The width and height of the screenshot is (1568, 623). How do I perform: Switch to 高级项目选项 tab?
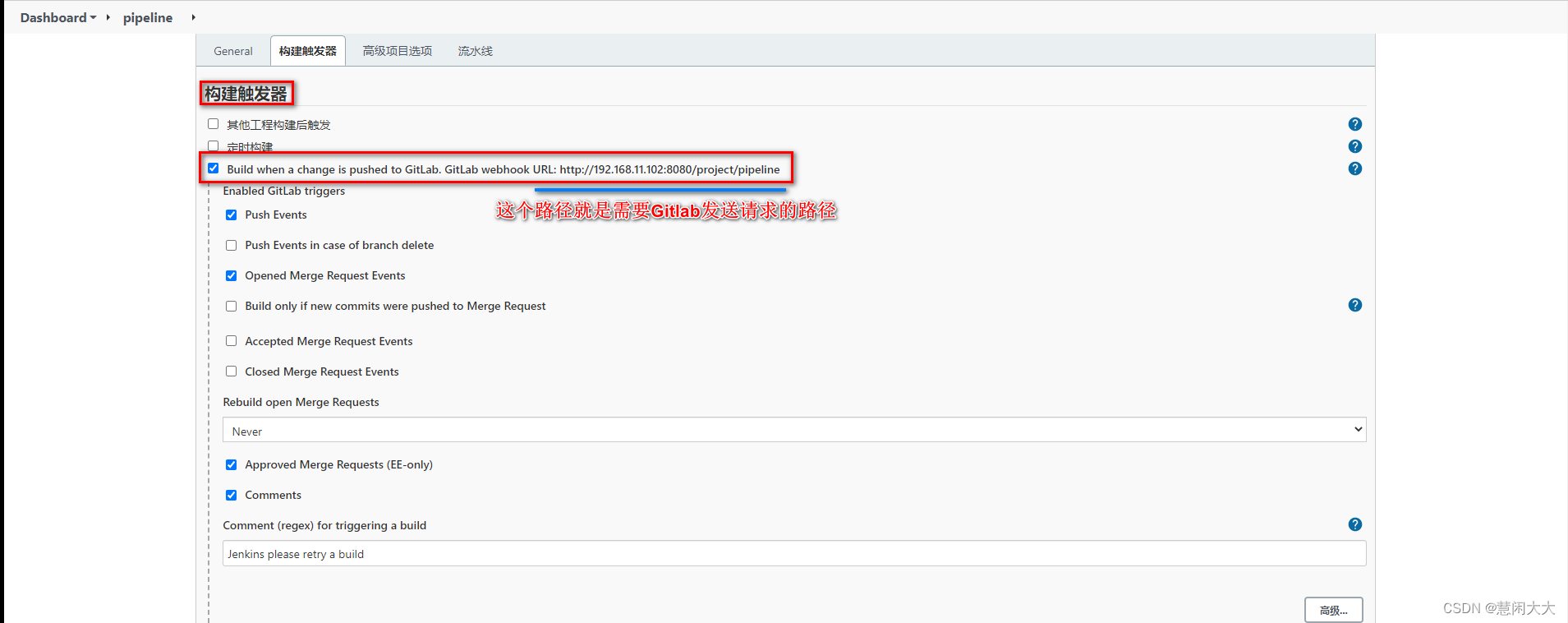398,51
